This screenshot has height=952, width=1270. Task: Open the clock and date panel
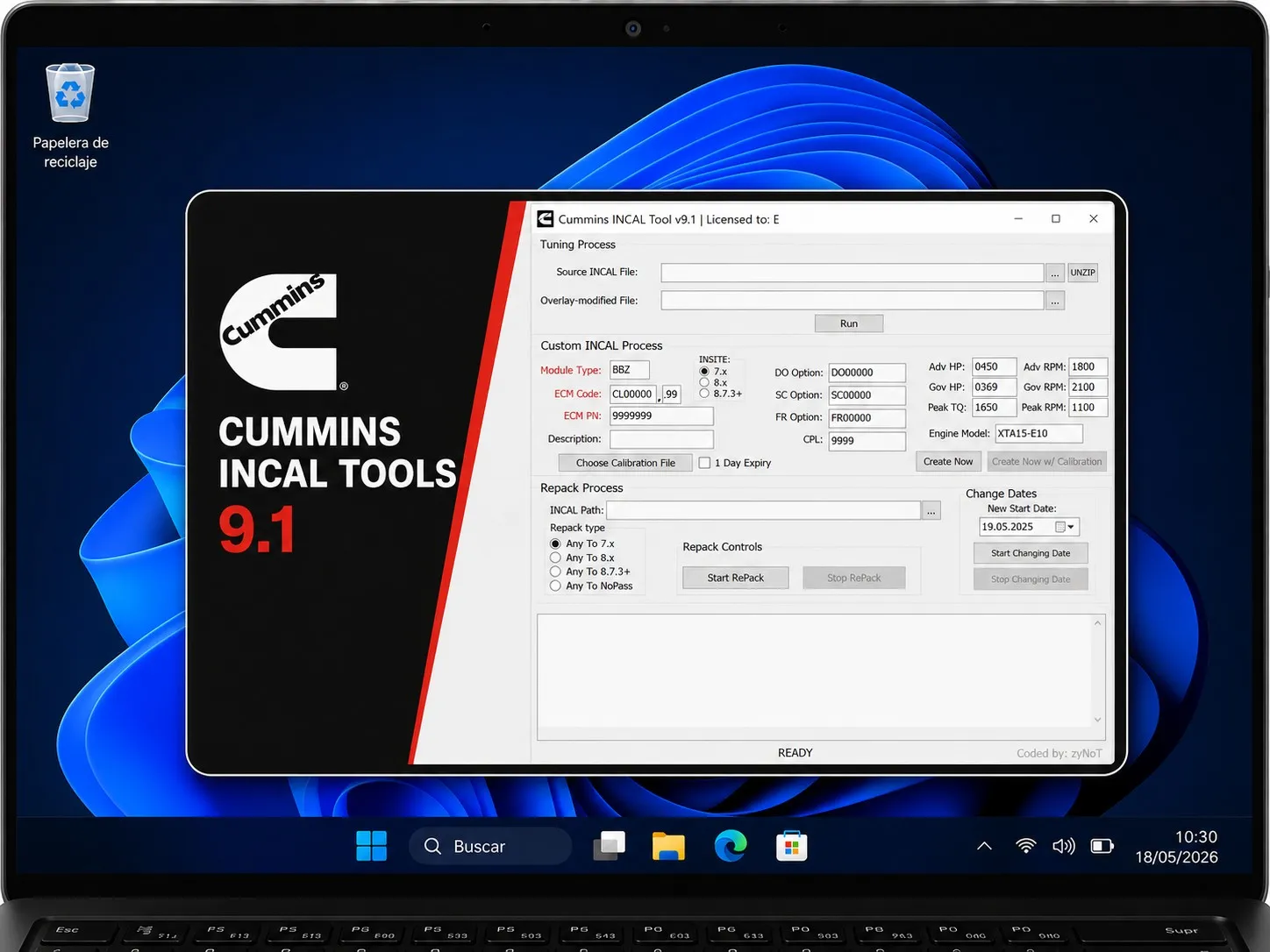pyautogui.click(x=1176, y=847)
